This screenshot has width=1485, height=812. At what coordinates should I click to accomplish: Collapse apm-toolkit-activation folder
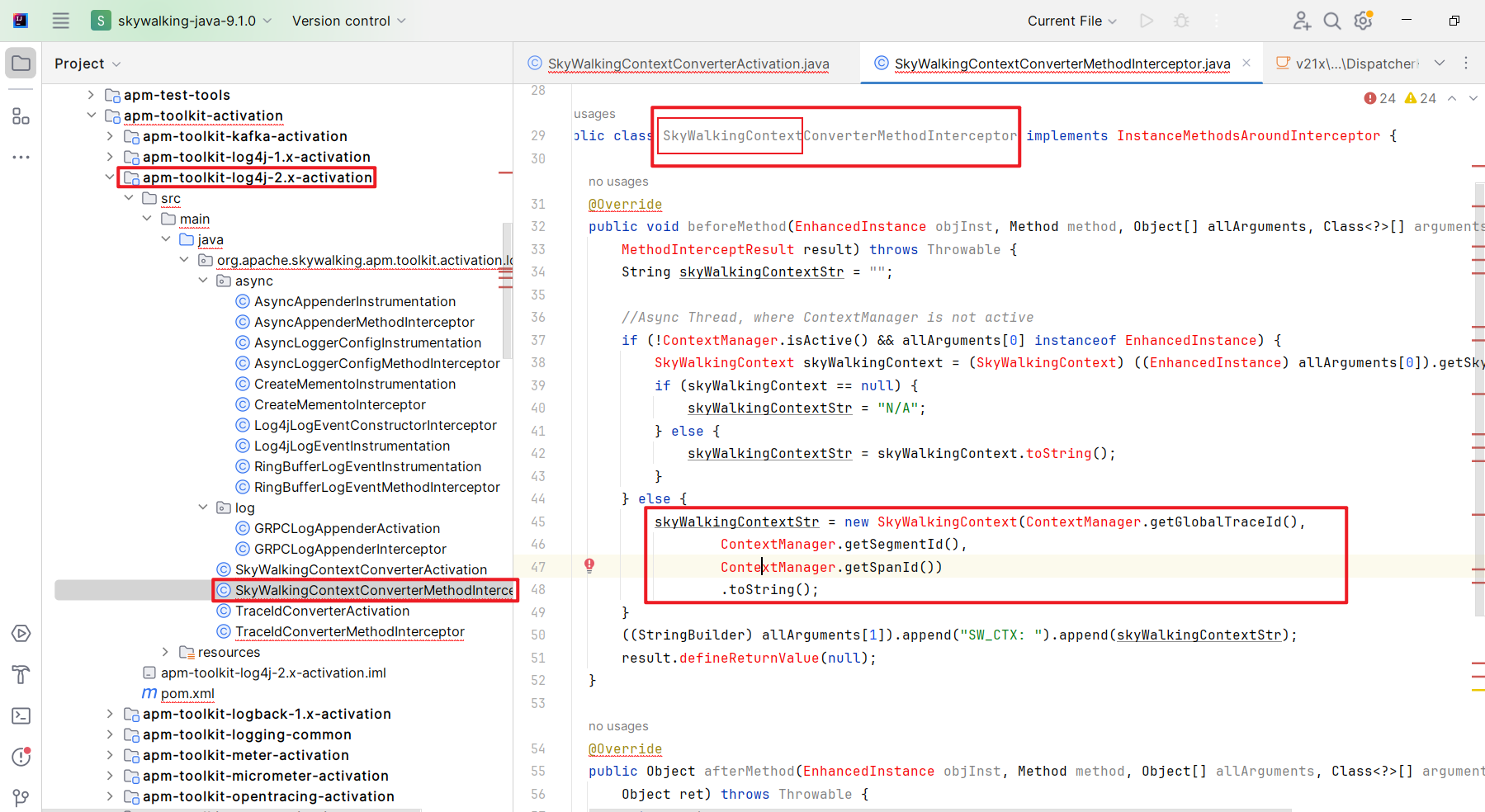tap(91, 116)
